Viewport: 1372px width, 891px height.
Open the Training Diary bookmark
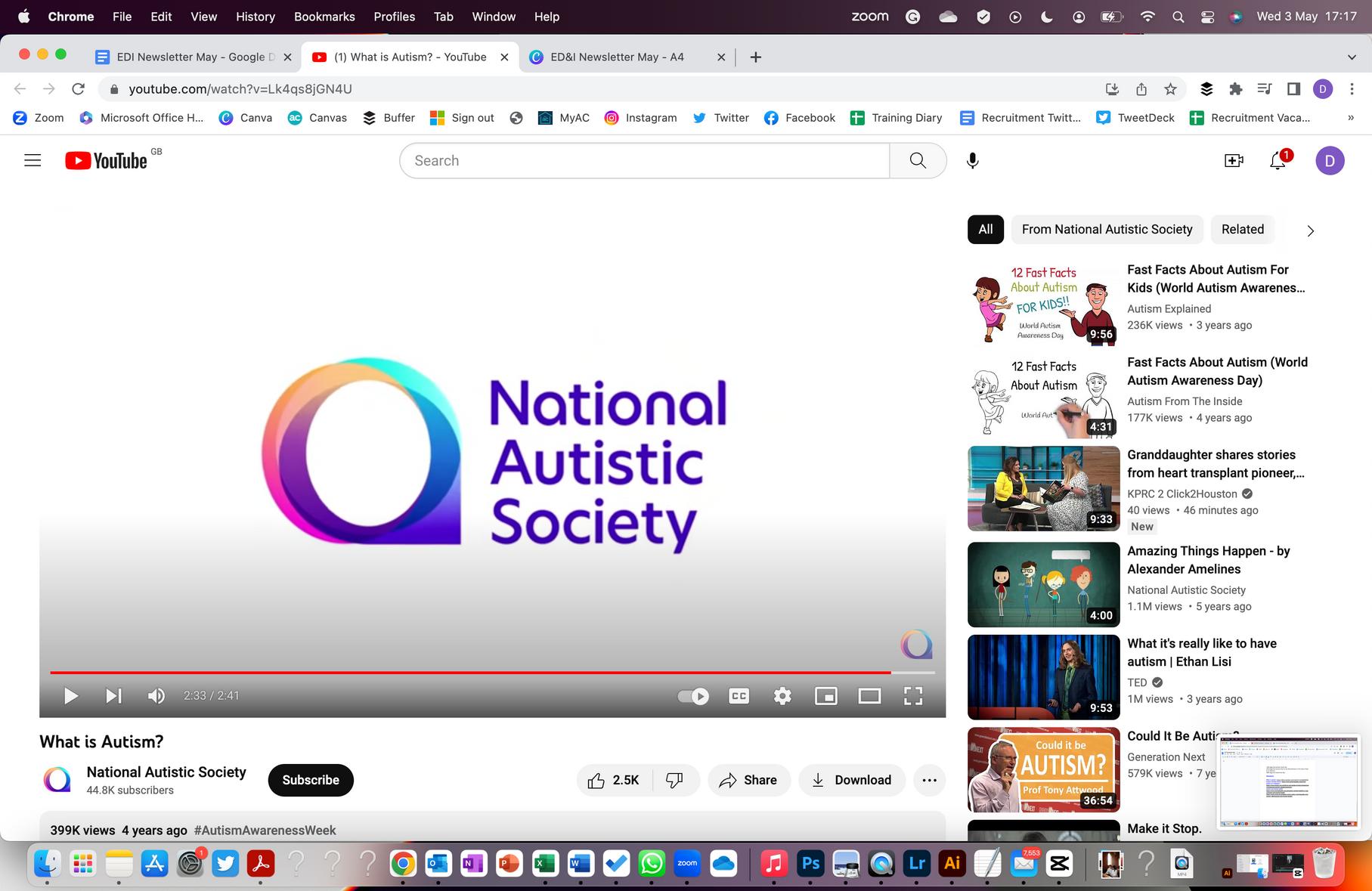tap(897, 118)
